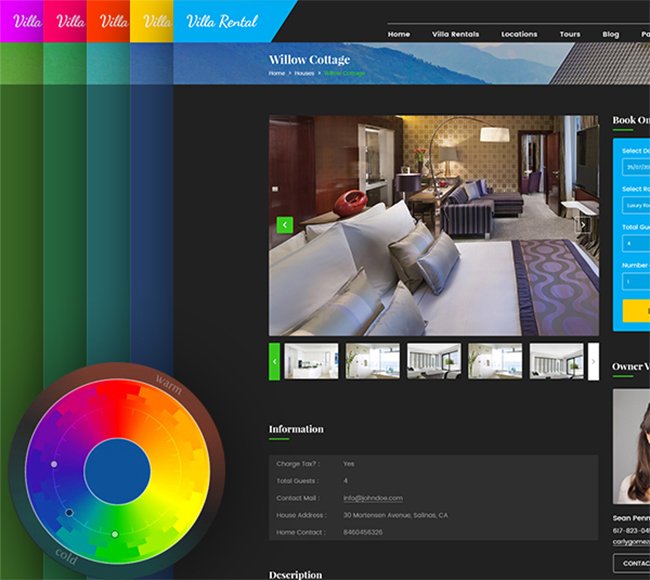Open the fourth thumbnail in the gallery strip
The image size is (650, 580).
point(495,361)
